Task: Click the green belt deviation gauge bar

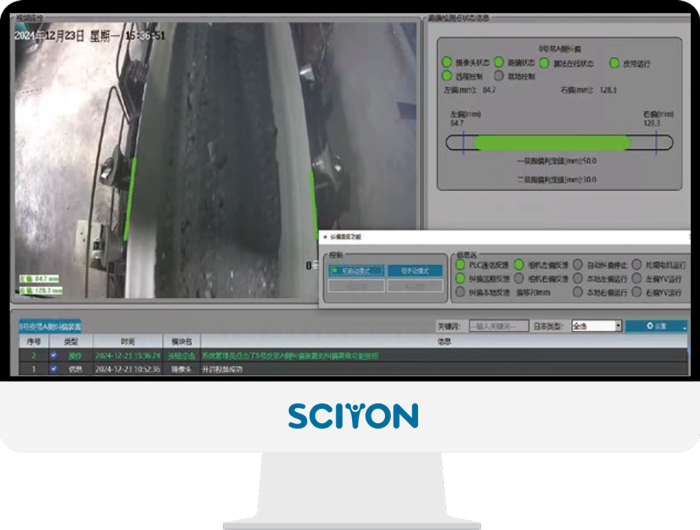Action: pos(551,143)
